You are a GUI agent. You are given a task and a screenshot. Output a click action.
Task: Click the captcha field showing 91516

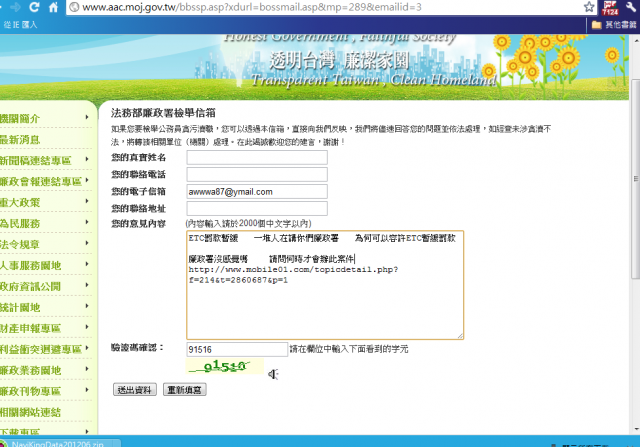point(237,349)
